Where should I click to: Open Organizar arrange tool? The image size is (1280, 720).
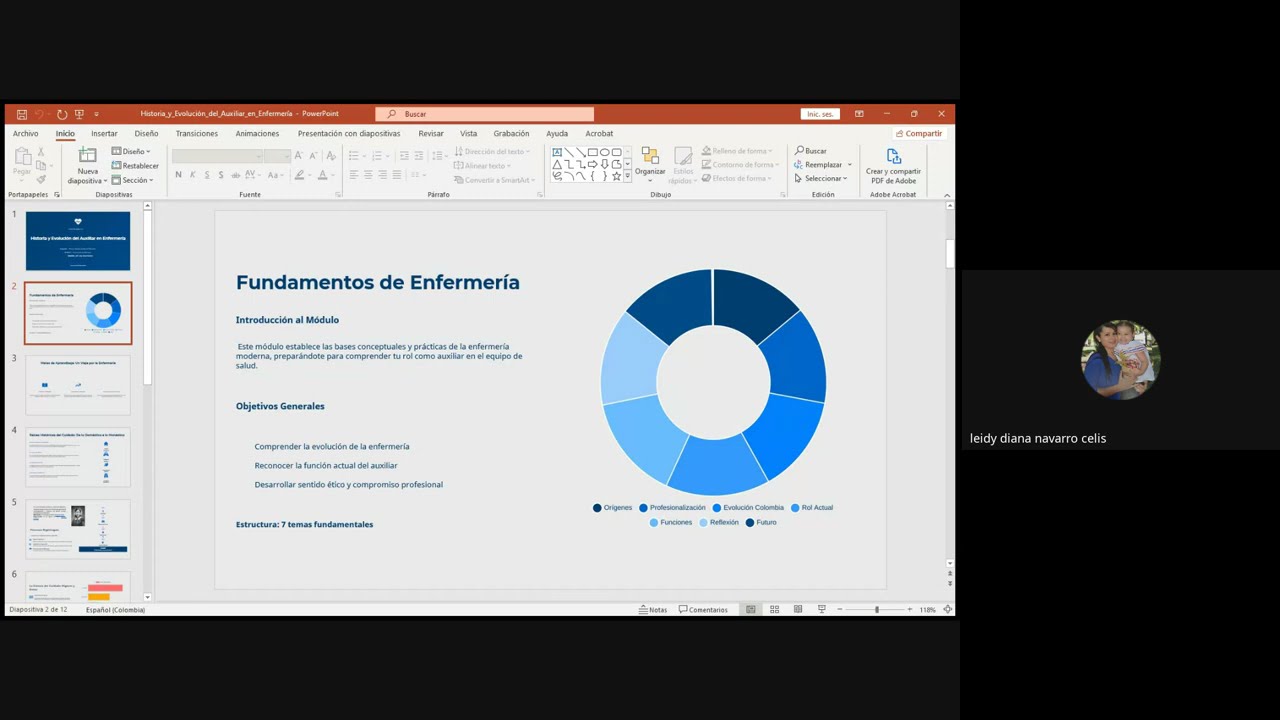click(x=650, y=164)
